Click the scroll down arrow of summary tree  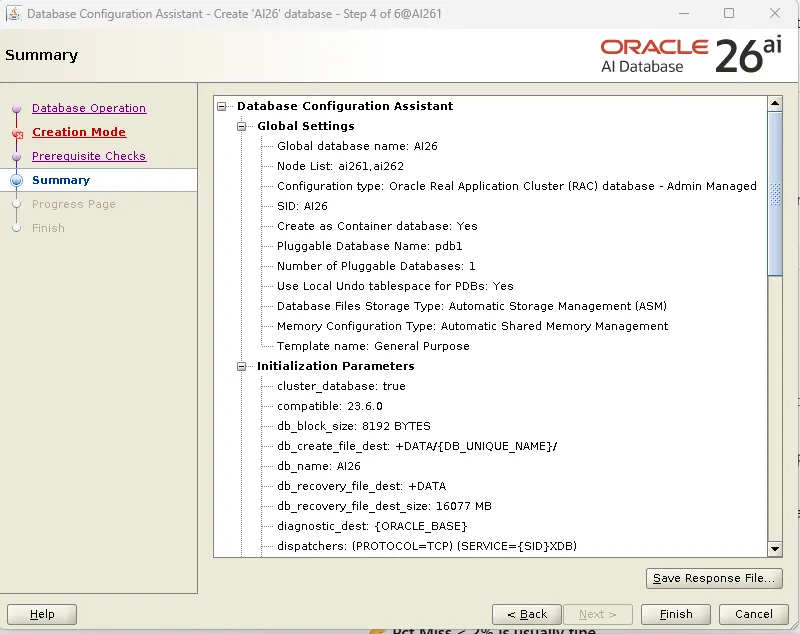(774, 549)
